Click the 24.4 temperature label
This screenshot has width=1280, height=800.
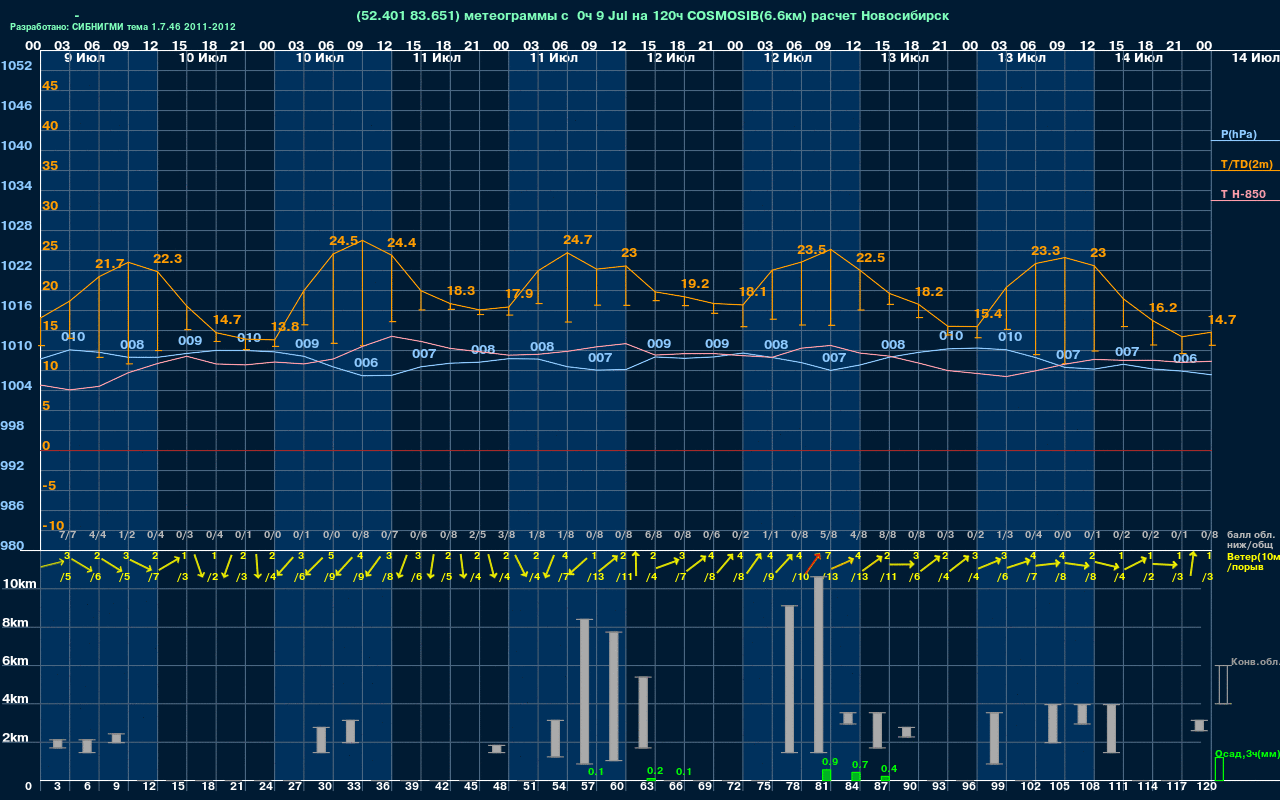click(402, 243)
